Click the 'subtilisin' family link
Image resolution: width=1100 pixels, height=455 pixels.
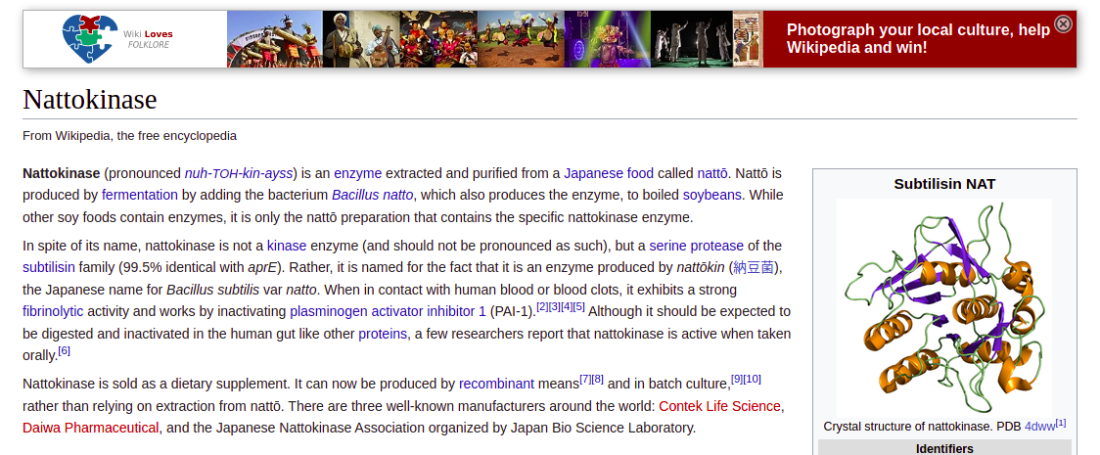pos(48,268)
